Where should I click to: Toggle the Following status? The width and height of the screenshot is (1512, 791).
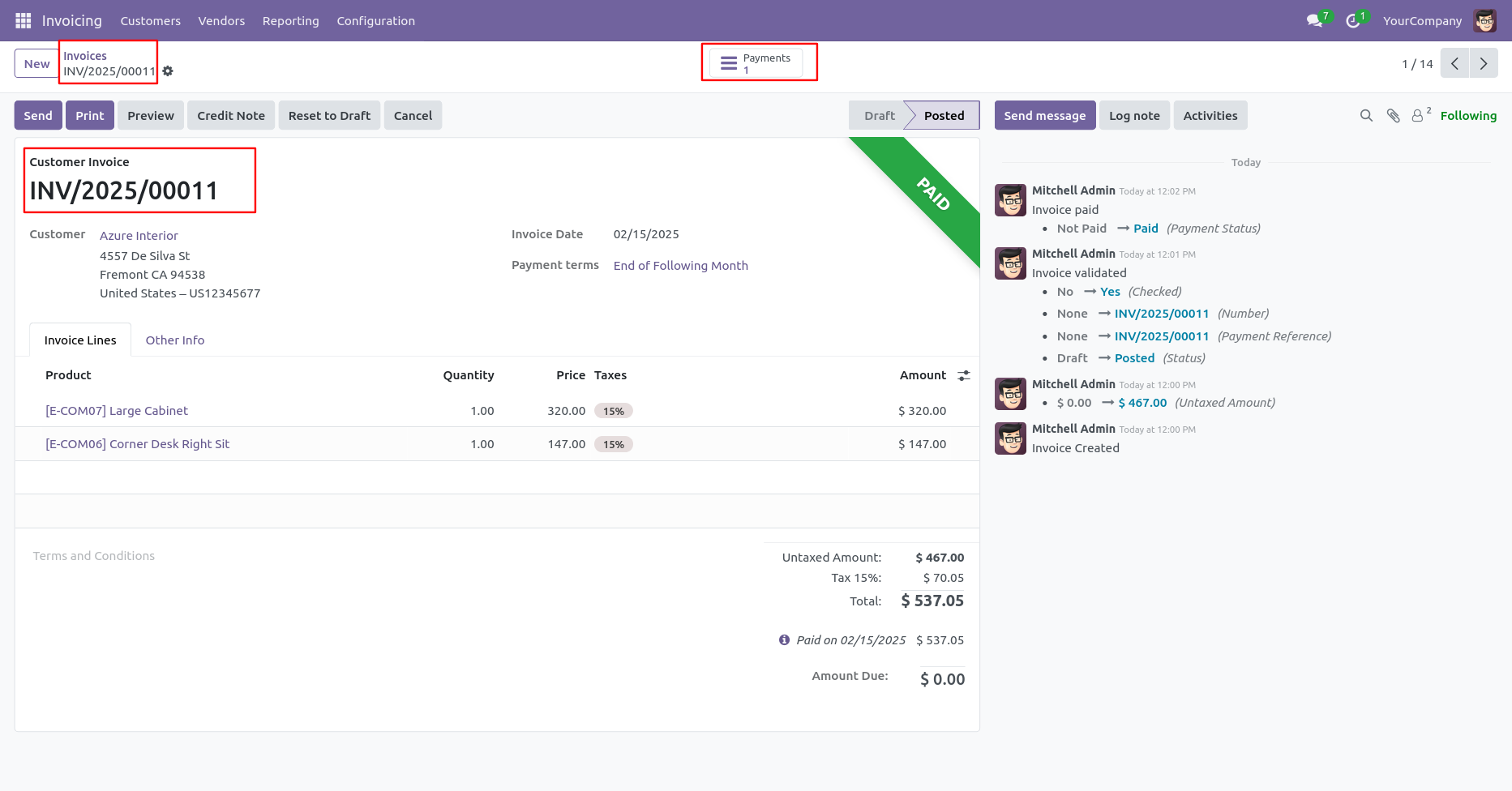tap(1468, 116)
